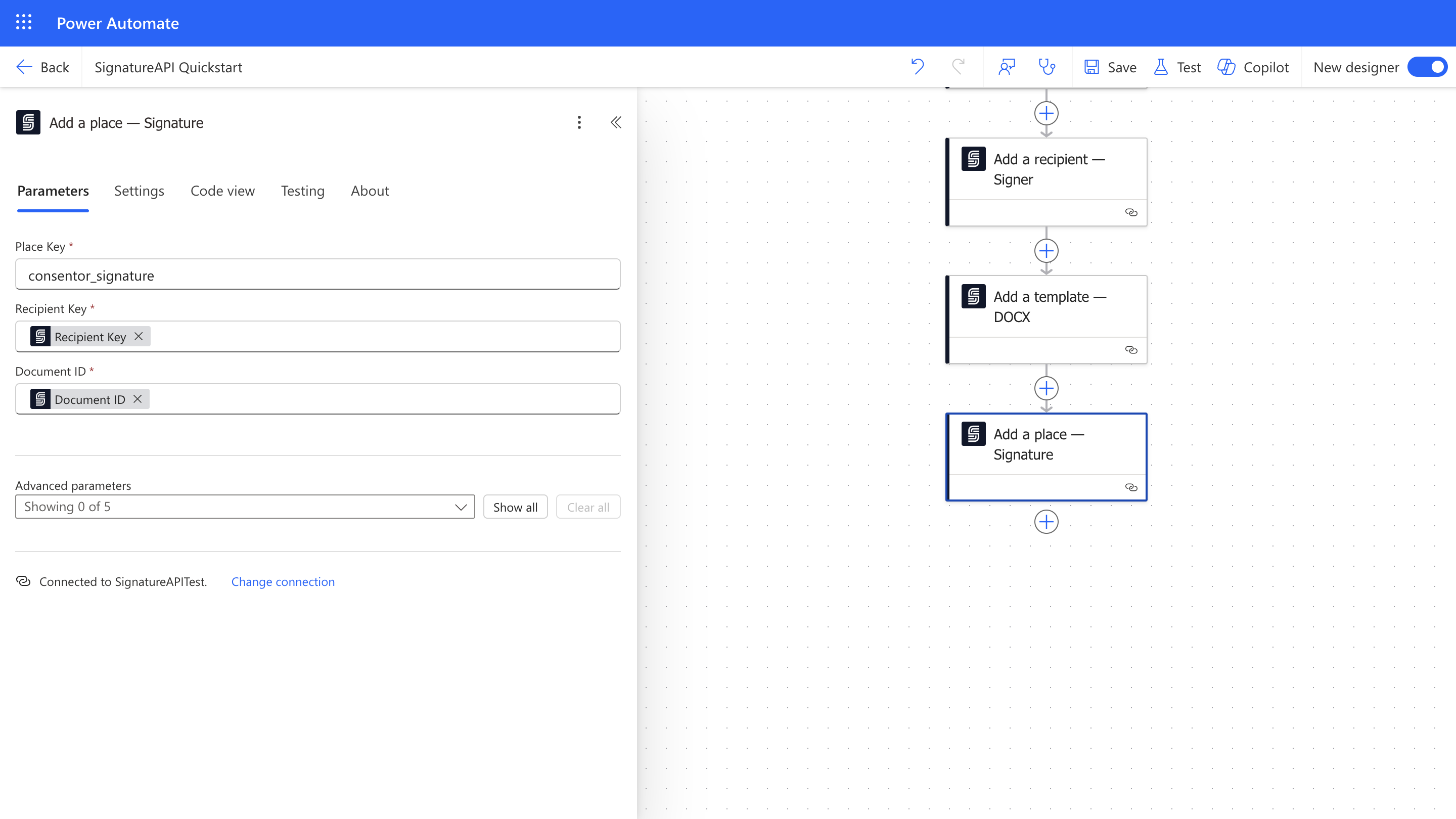Click the Undo arrow icon
The height and width of the screenshot is (819, 1456).
click(x=918, y=67)
